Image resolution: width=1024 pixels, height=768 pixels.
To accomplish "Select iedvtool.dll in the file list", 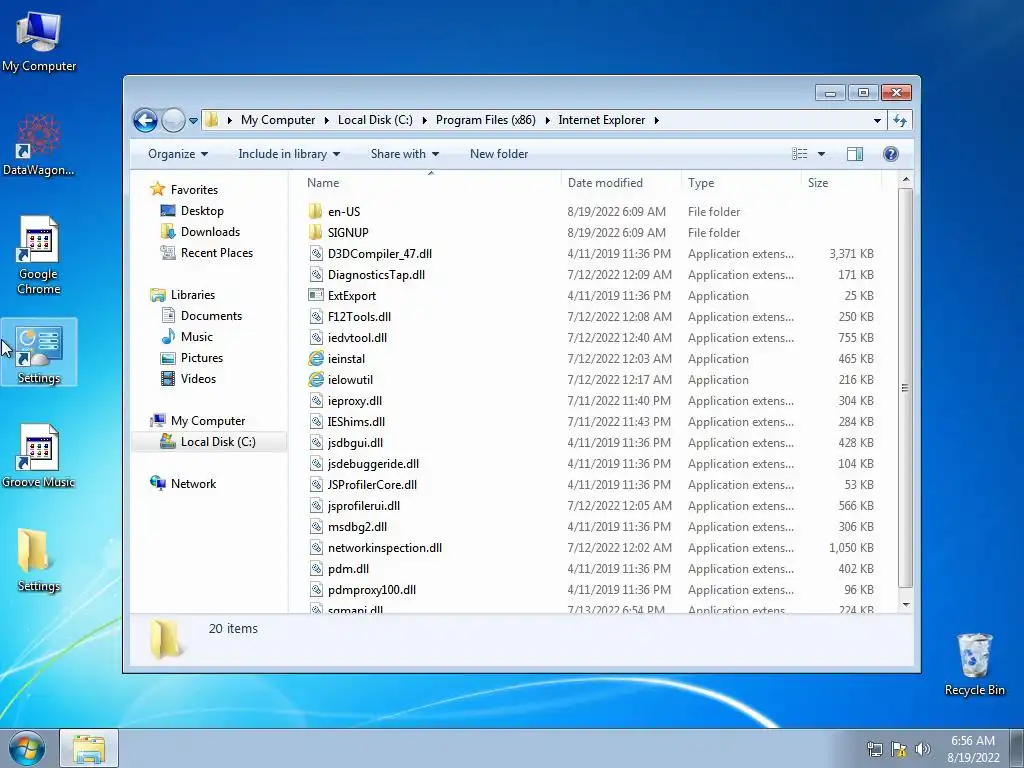I will coord(357,338).
